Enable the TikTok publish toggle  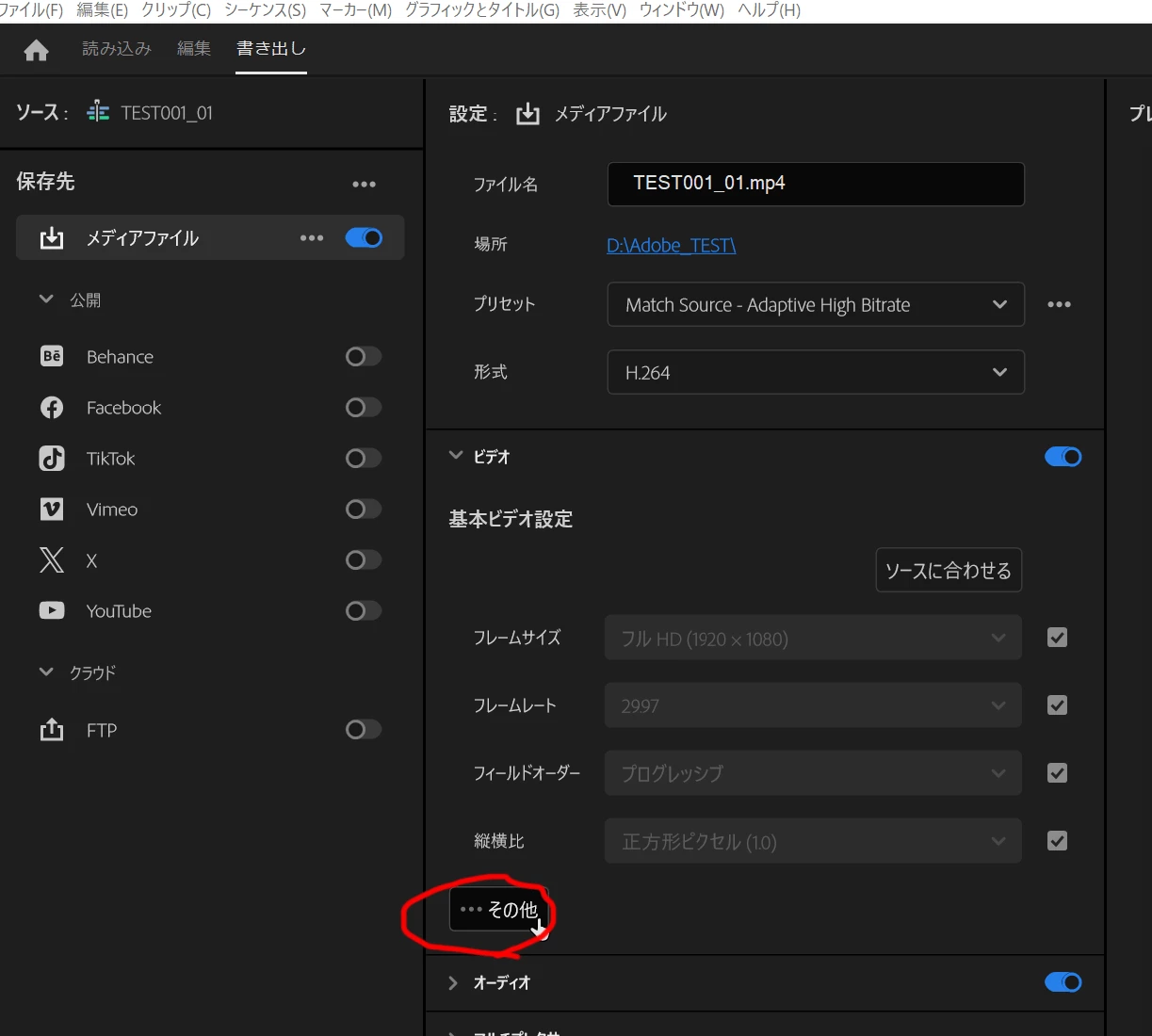pyautogui.click(x=364, y=458)
